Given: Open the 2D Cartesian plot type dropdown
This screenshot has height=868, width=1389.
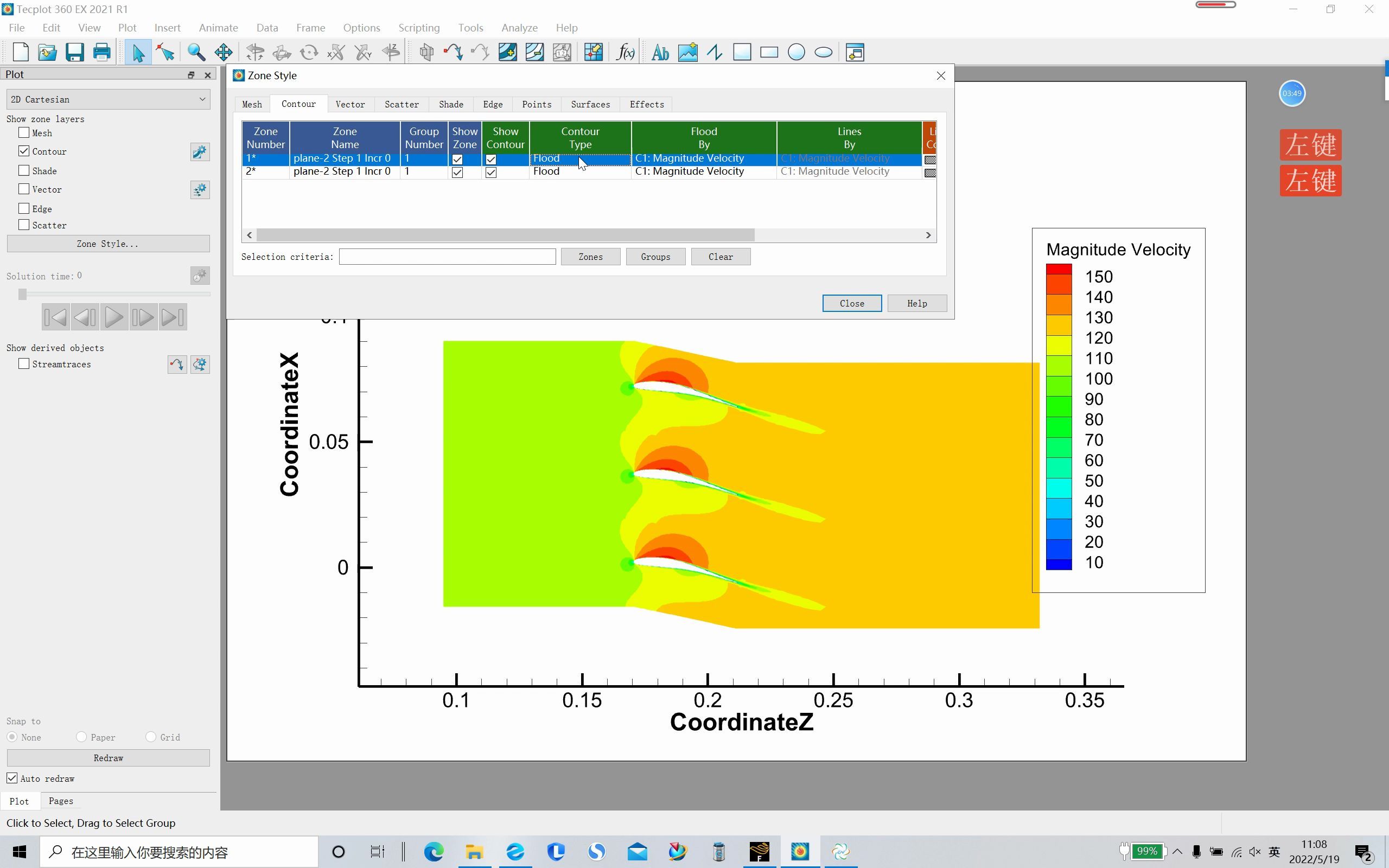Looking at the screenshot, I should tap(108, 99).
